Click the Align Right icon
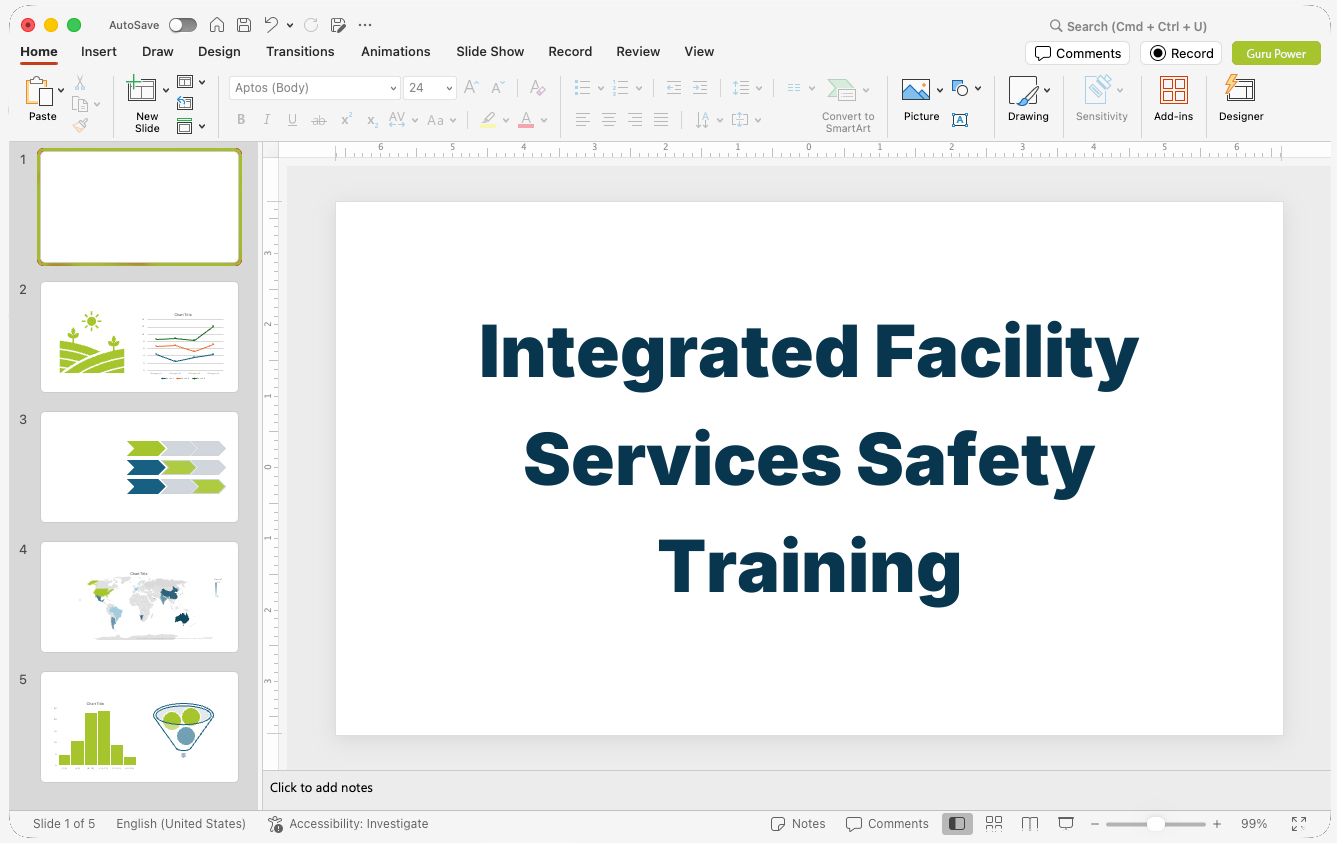1337x843 pixels. coord(635,120)
